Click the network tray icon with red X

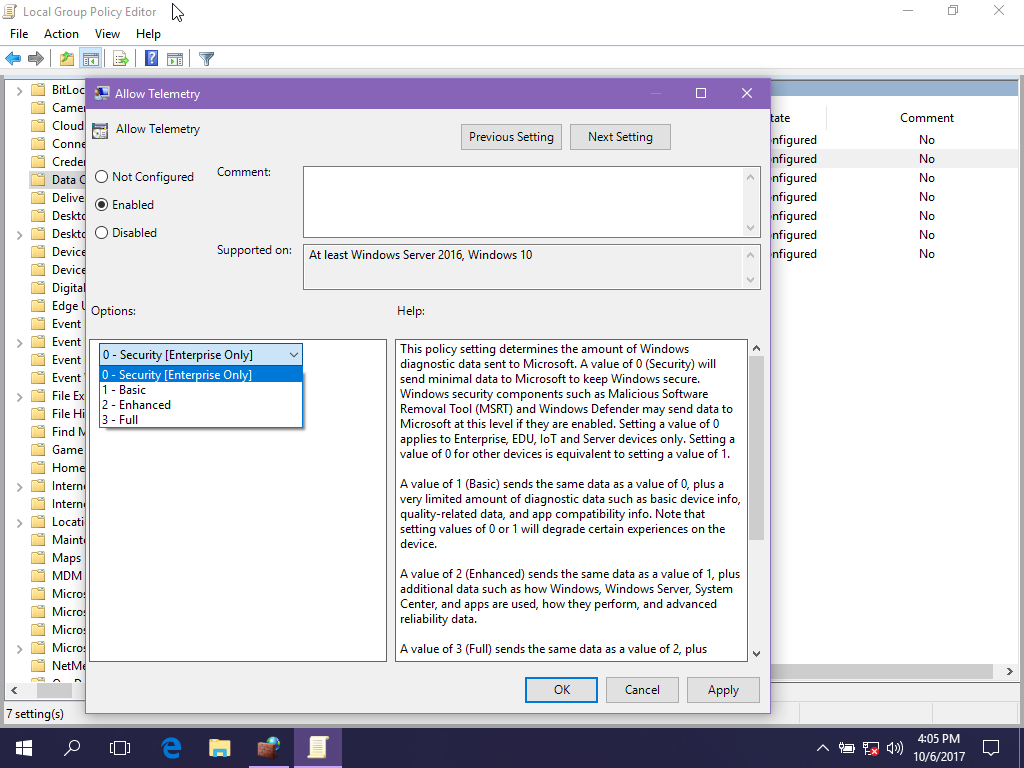pos(871,748)
